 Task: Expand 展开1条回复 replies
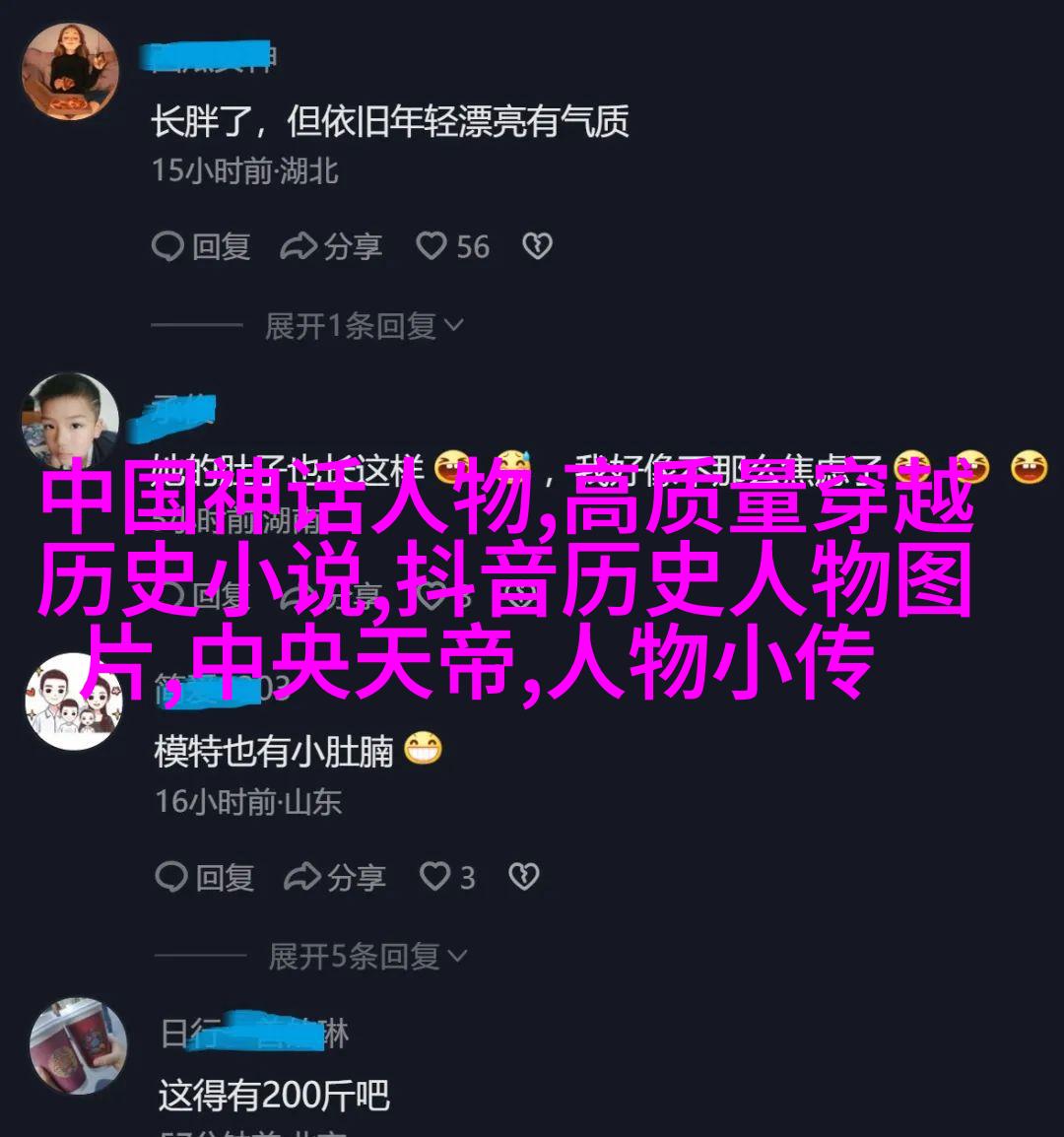[x=365, y=326]
